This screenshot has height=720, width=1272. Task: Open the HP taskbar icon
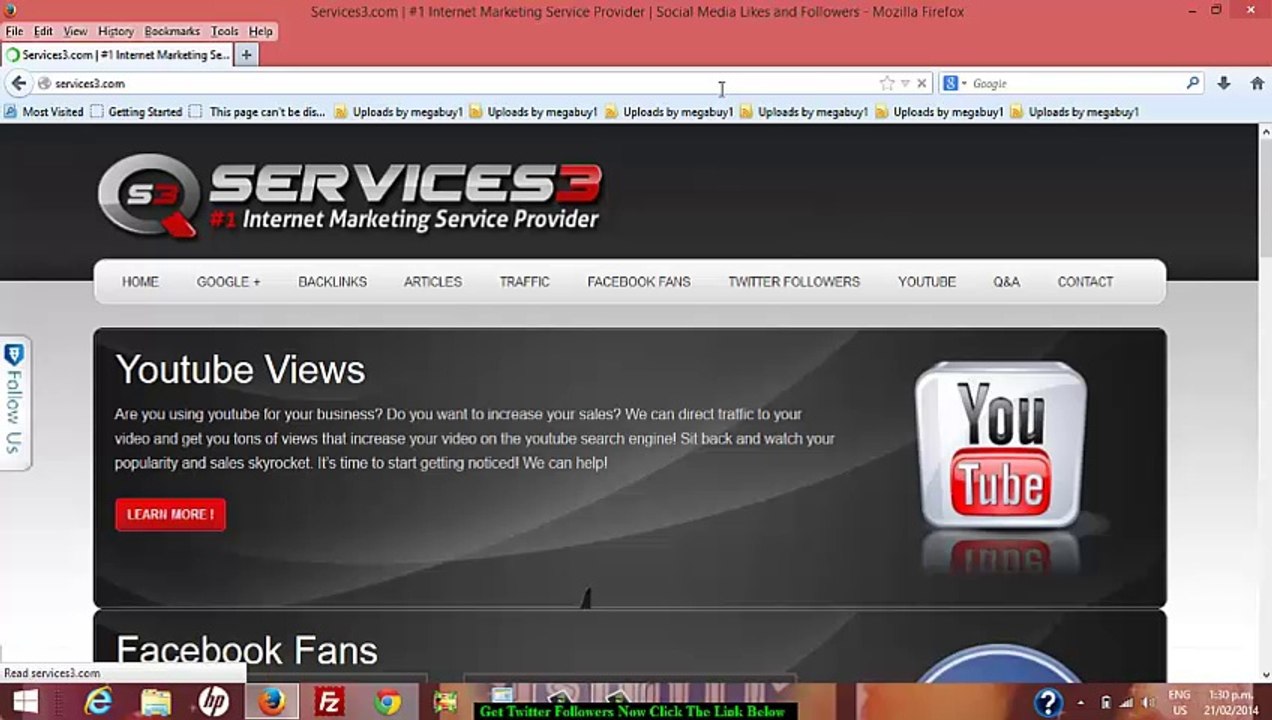pyautogui.click(x=213, y=702)
